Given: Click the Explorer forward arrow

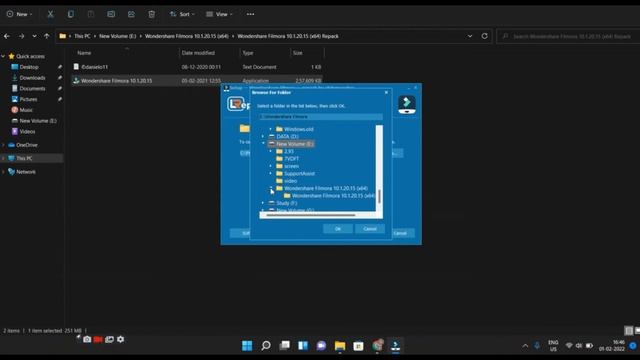Looking at the screenshot, I should point(21,36).
